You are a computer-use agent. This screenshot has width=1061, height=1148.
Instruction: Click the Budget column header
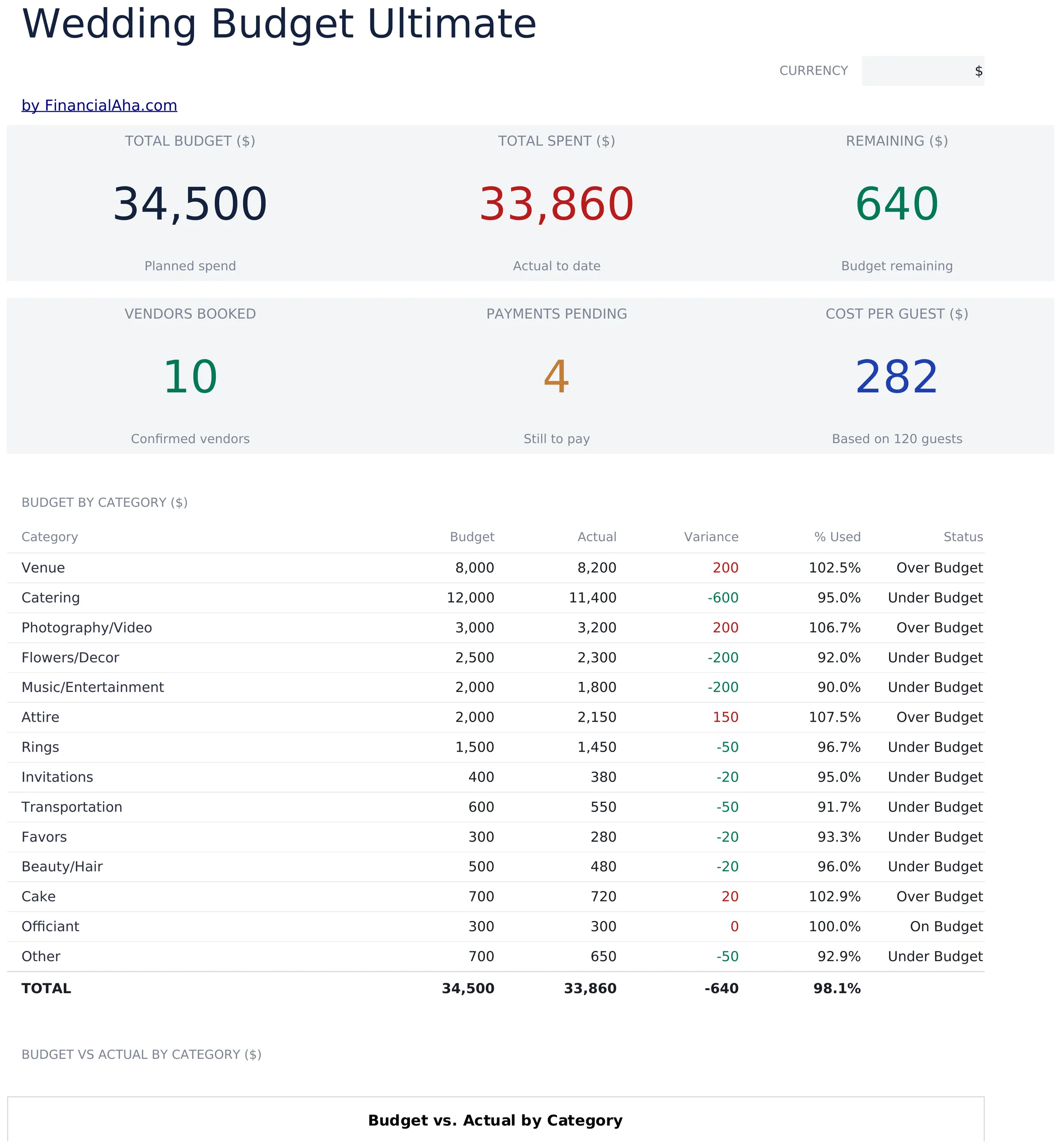472,537
